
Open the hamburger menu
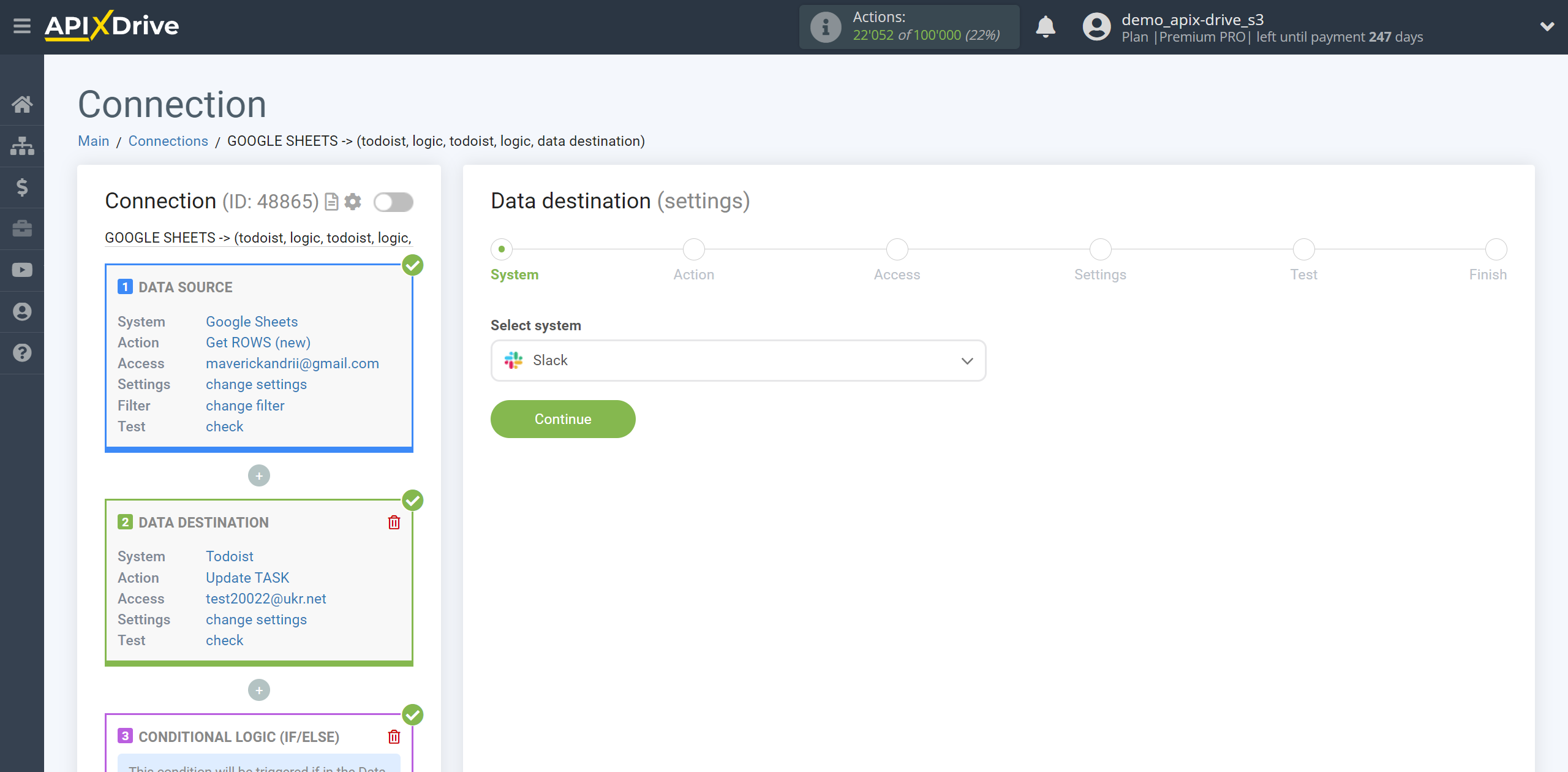click(22, 26)
